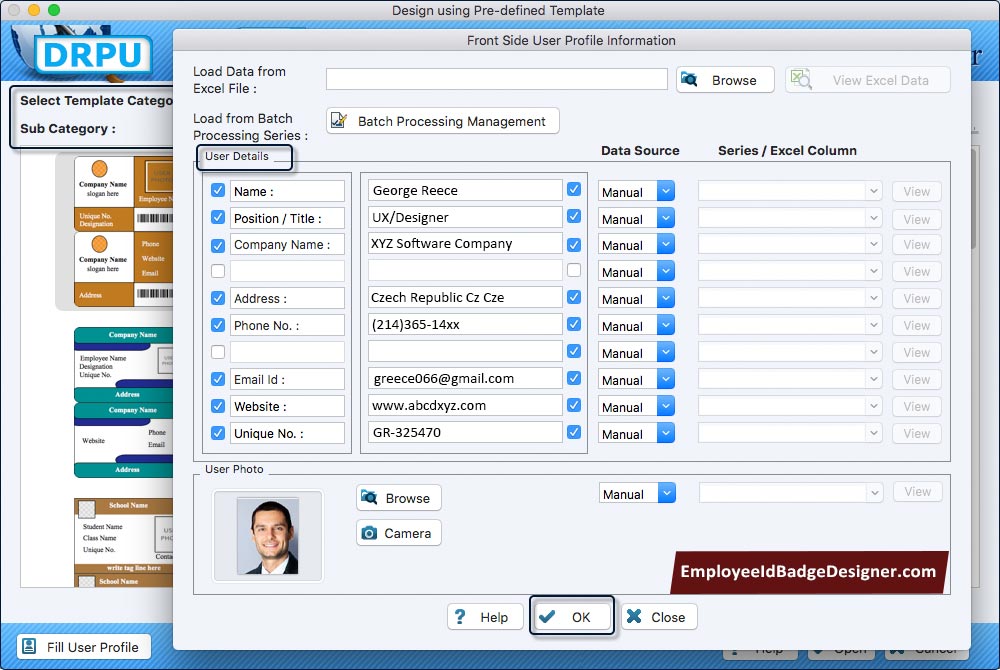Uncheck the Company Name label checkbox
The height and width of the screenshot is (670, 1000).
click(218, 245)
